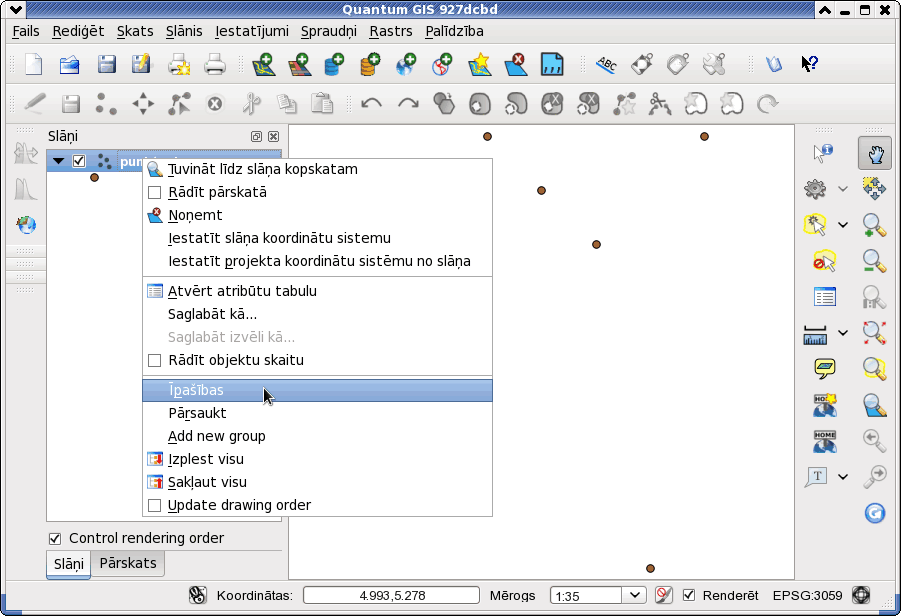This screenshot has height=616, width=901.
Task: Toggle extents and mouse position display icon
Action: [198, 595]
